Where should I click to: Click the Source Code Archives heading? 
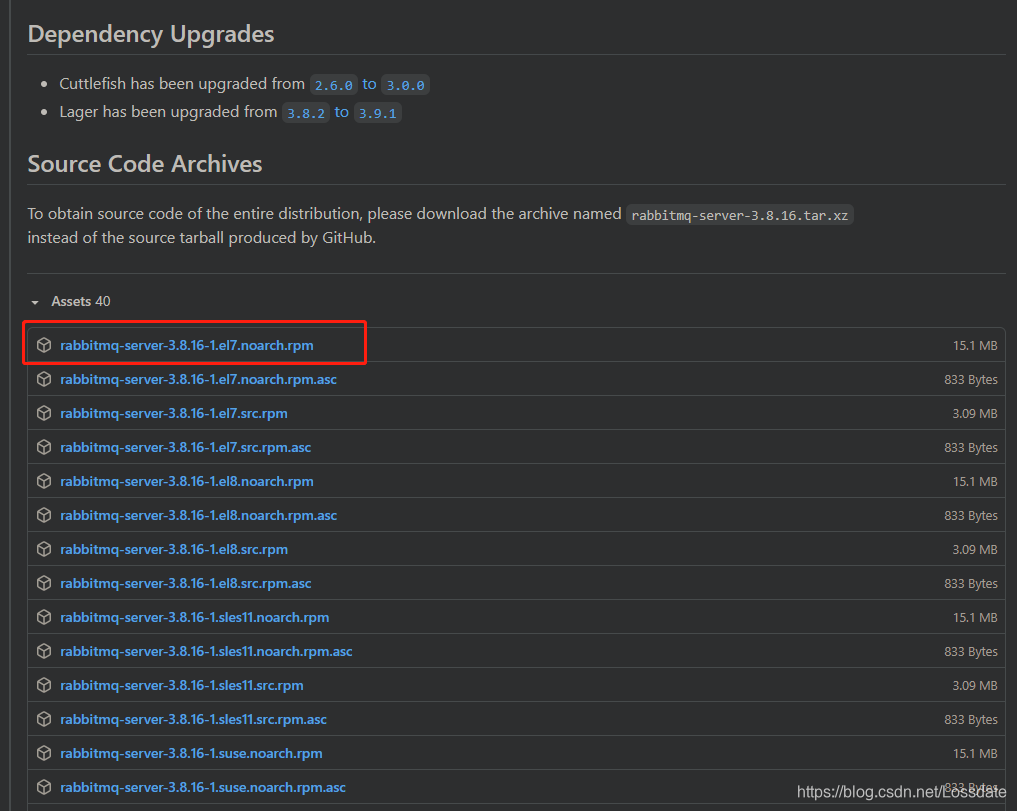tap(145, 163)
